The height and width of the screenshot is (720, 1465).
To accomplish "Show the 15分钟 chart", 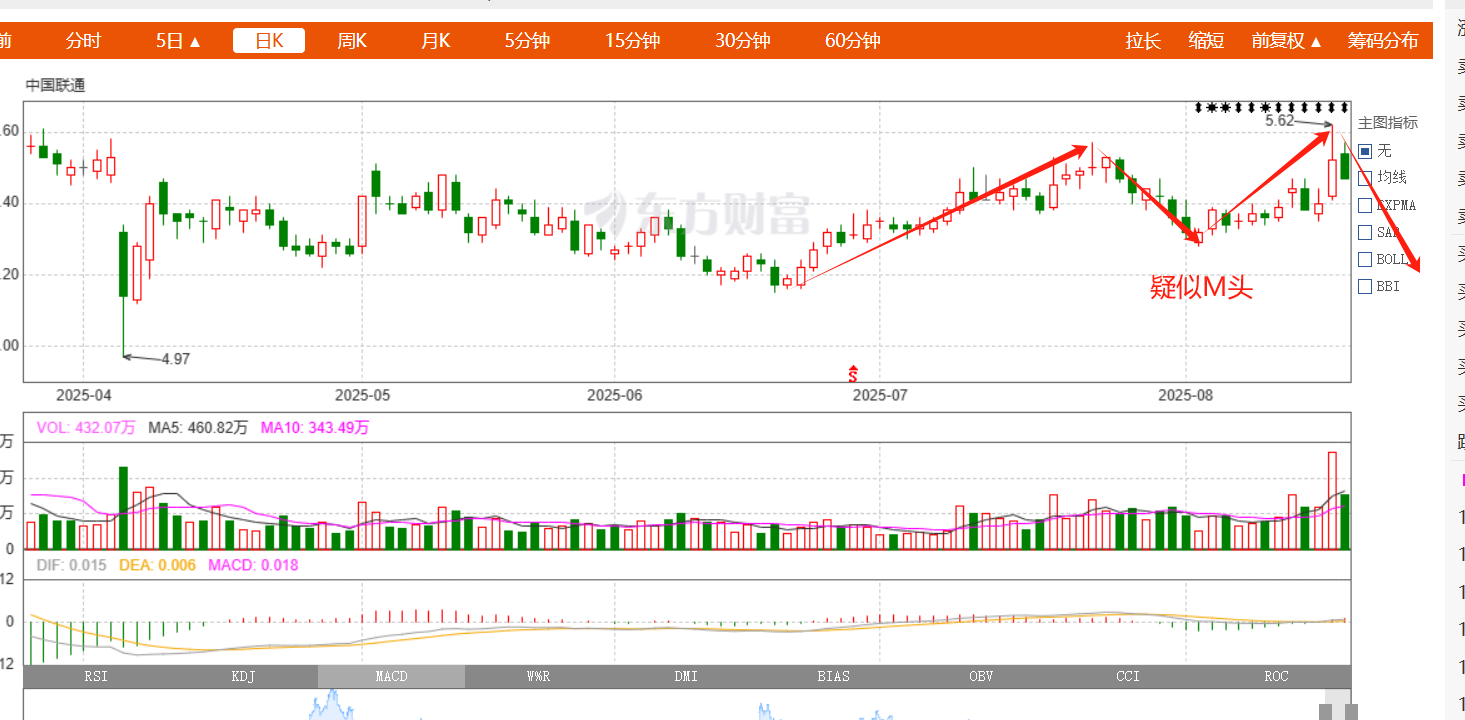I will (x=632, y=41).
